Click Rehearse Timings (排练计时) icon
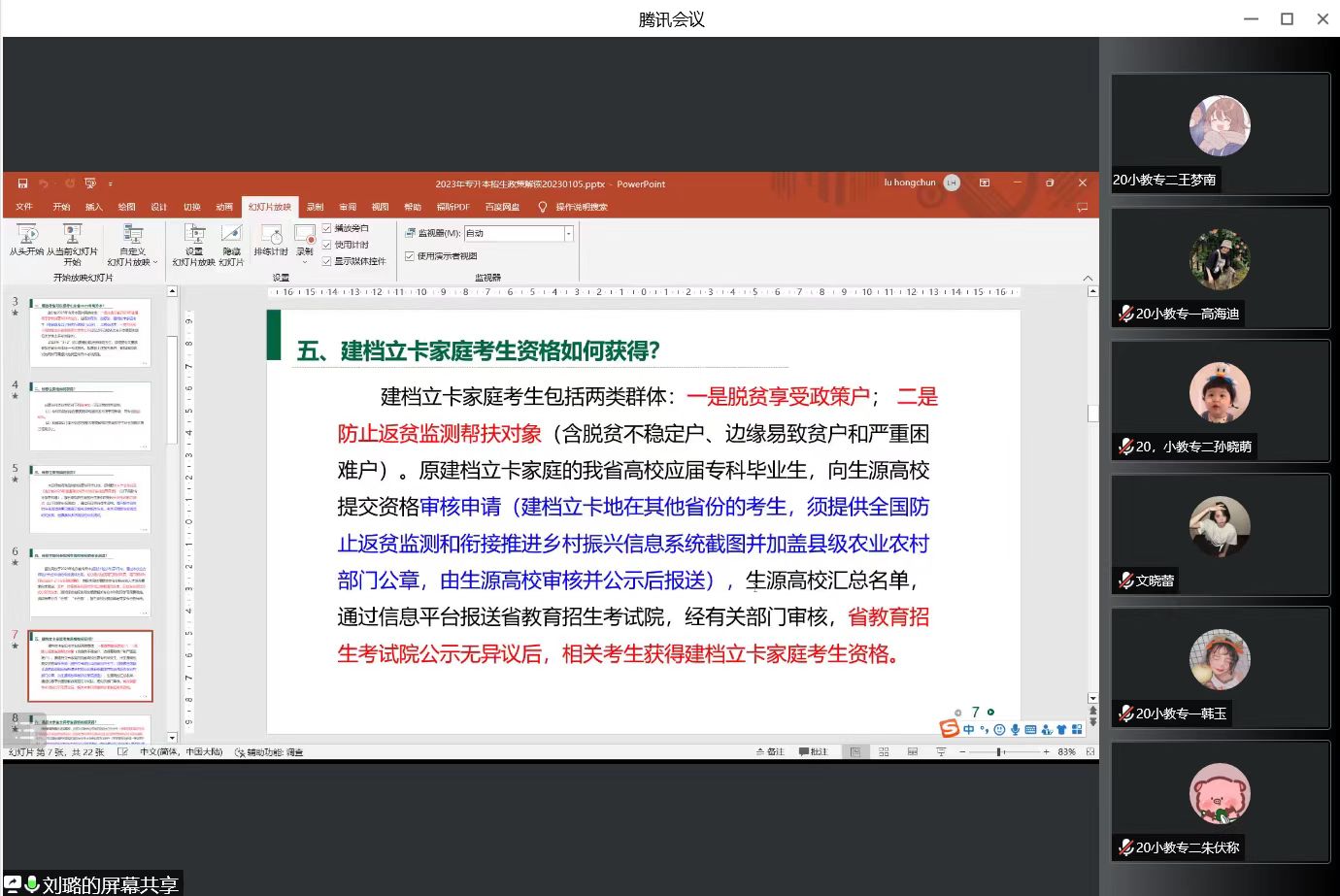 tap(271, 234)
